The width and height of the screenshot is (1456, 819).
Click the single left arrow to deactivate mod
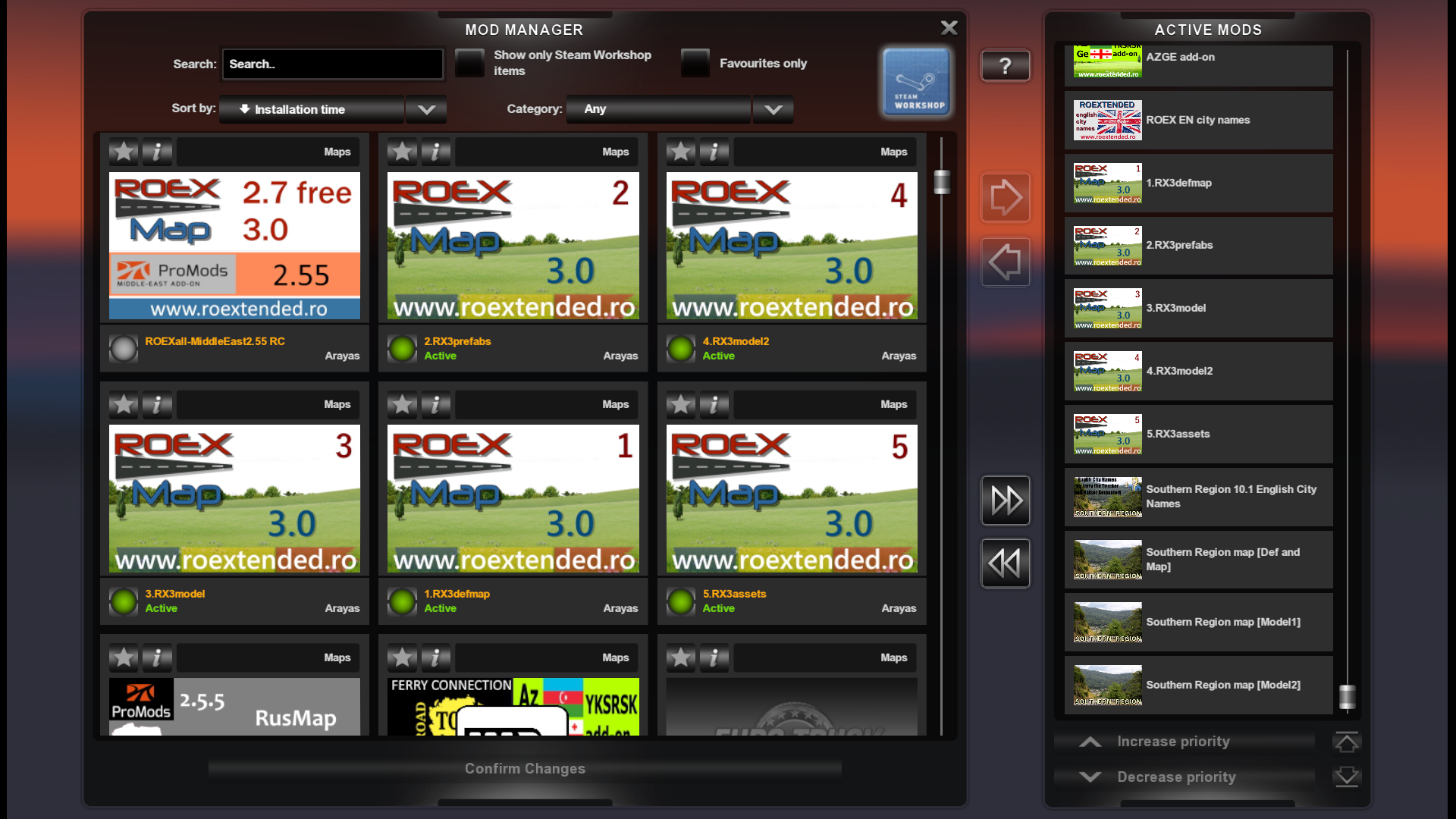click(1005, 262)
